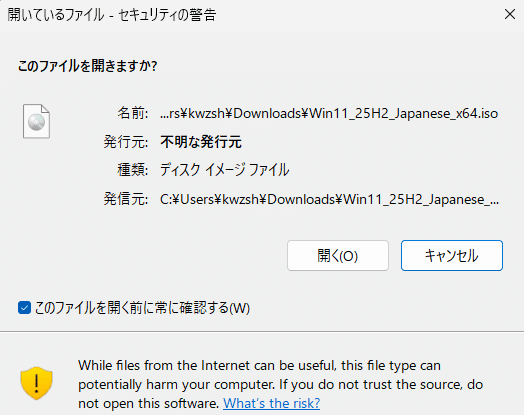The image size is (524, 415).
Task: Close the security warning dialog
Action: coord(510,14)
